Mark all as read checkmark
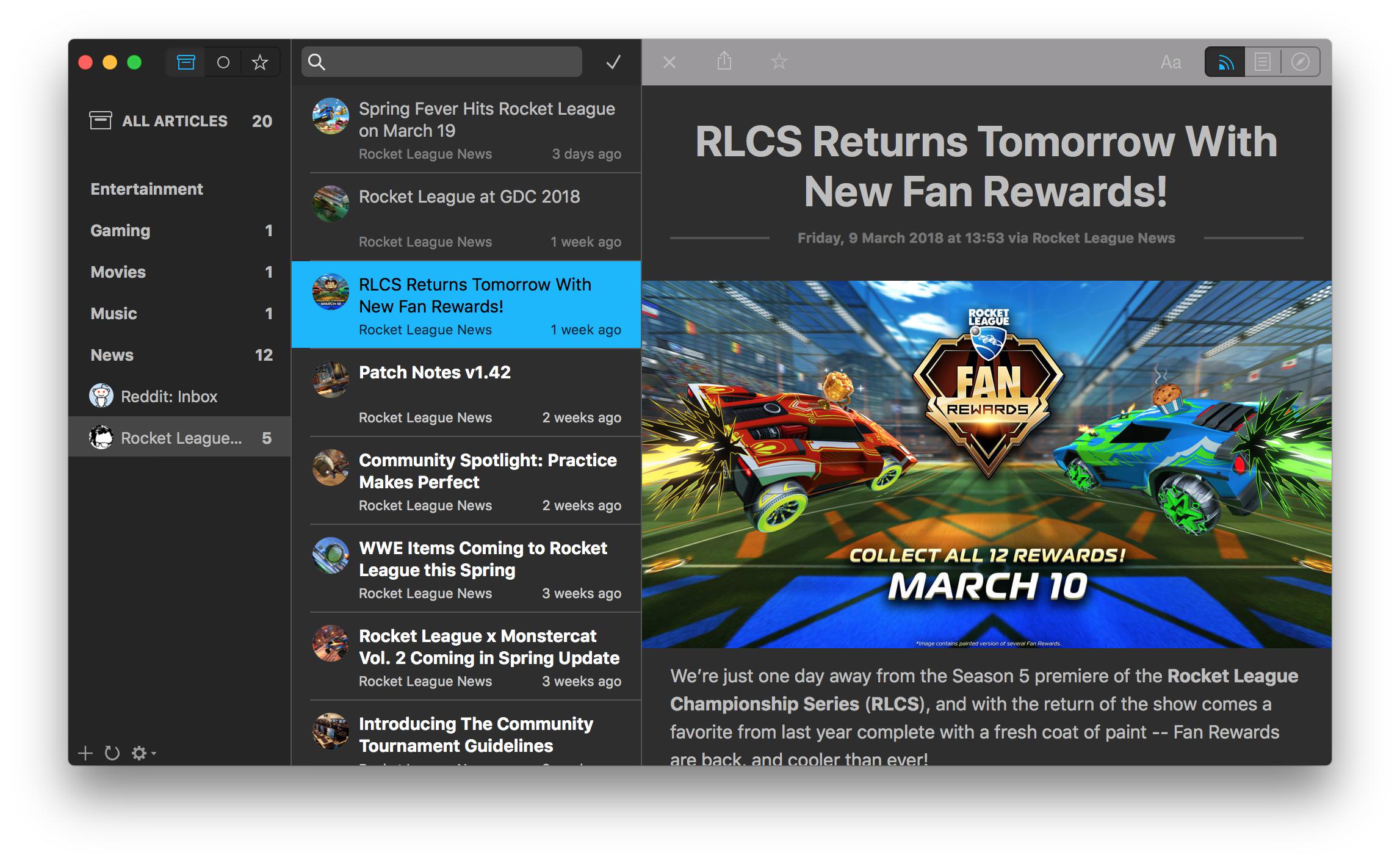 (613, 62)
